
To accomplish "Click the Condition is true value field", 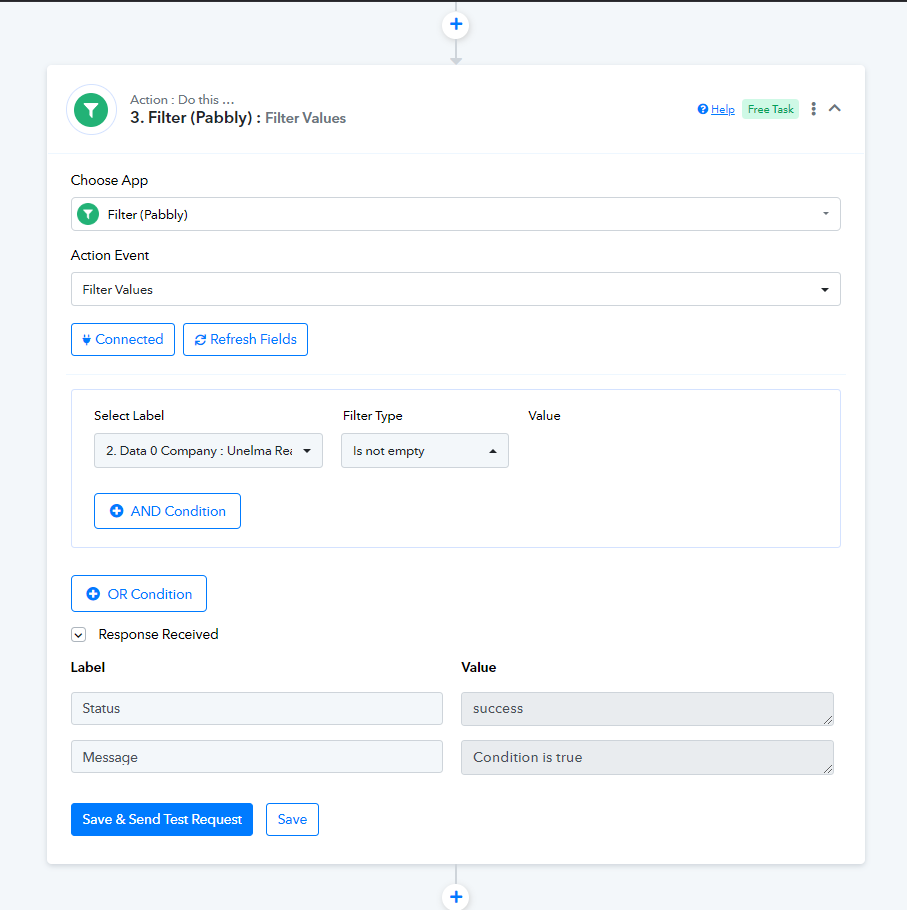I will 647,757.
